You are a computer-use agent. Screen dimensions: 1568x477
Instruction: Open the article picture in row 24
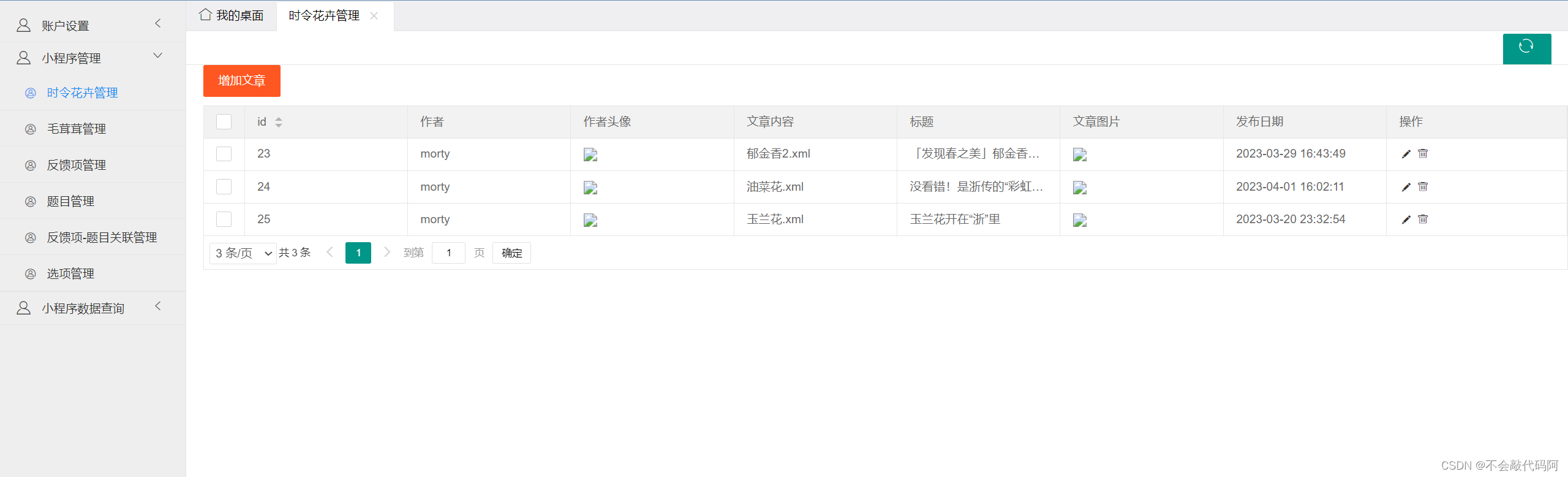pos(1080,188)
